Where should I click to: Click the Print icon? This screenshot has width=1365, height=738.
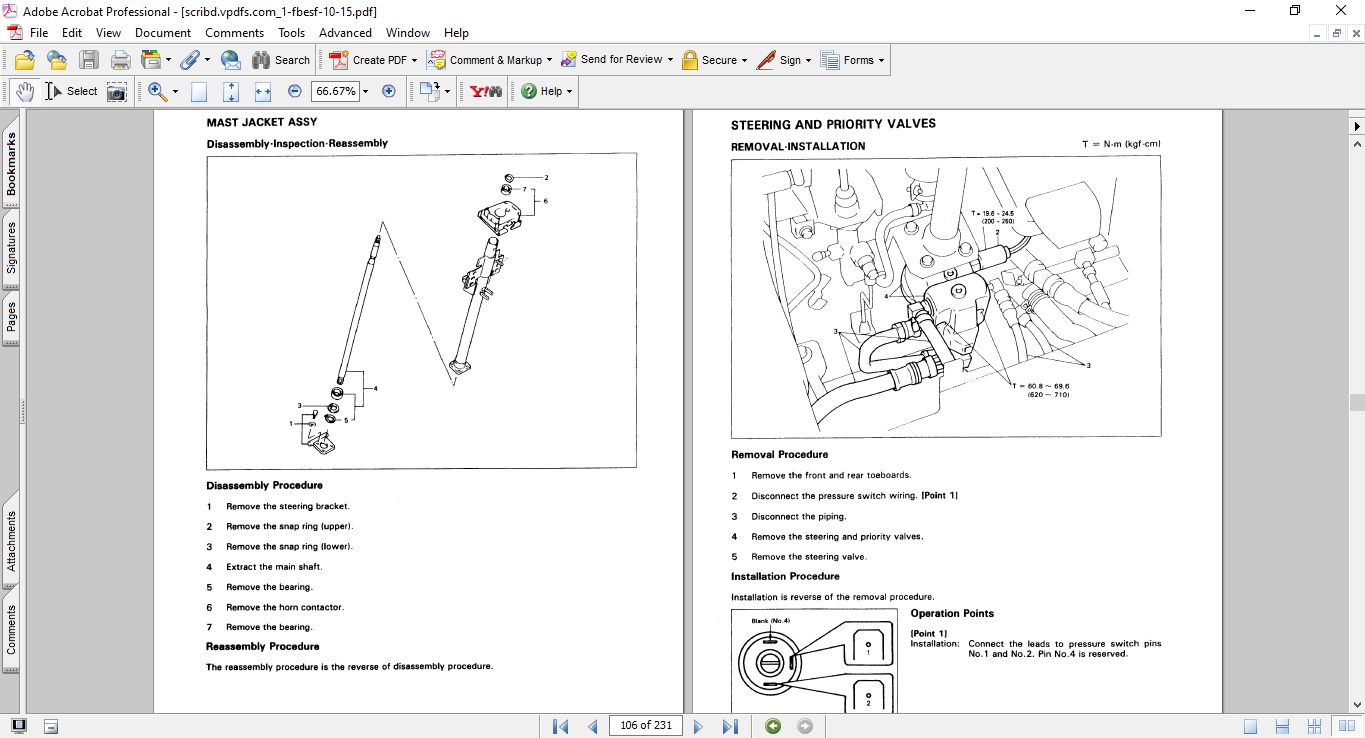tap(120, 60)
